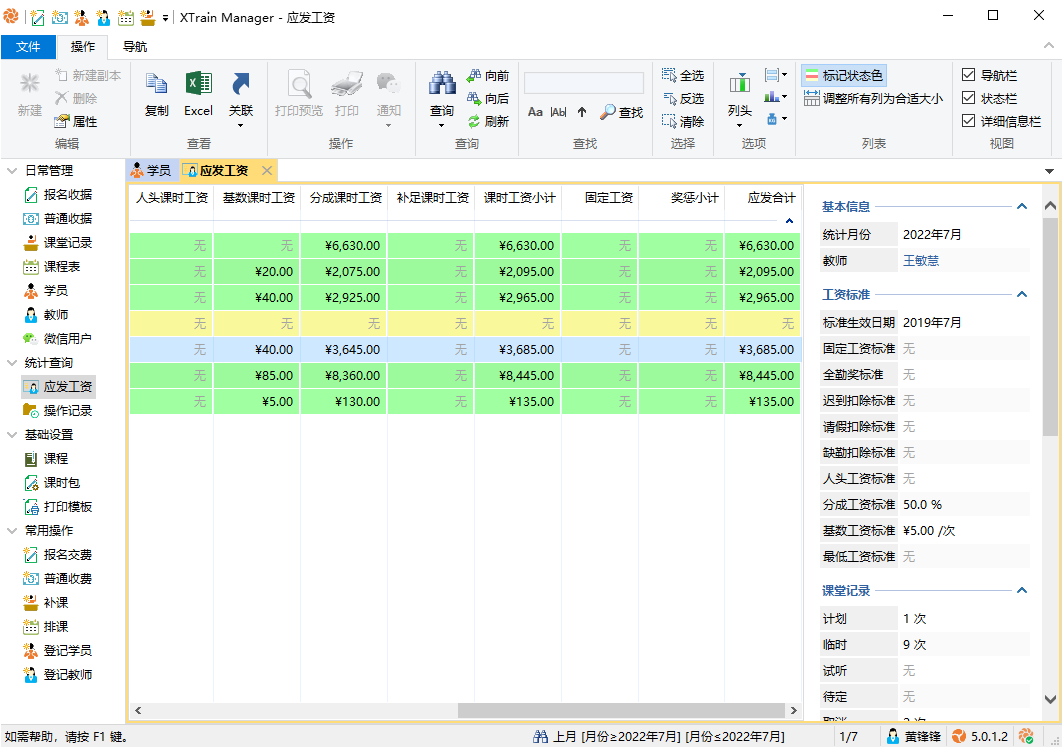1063x748 pixels.
Task: Close the 应发工资 tab
Action: (x=267, y=170)
